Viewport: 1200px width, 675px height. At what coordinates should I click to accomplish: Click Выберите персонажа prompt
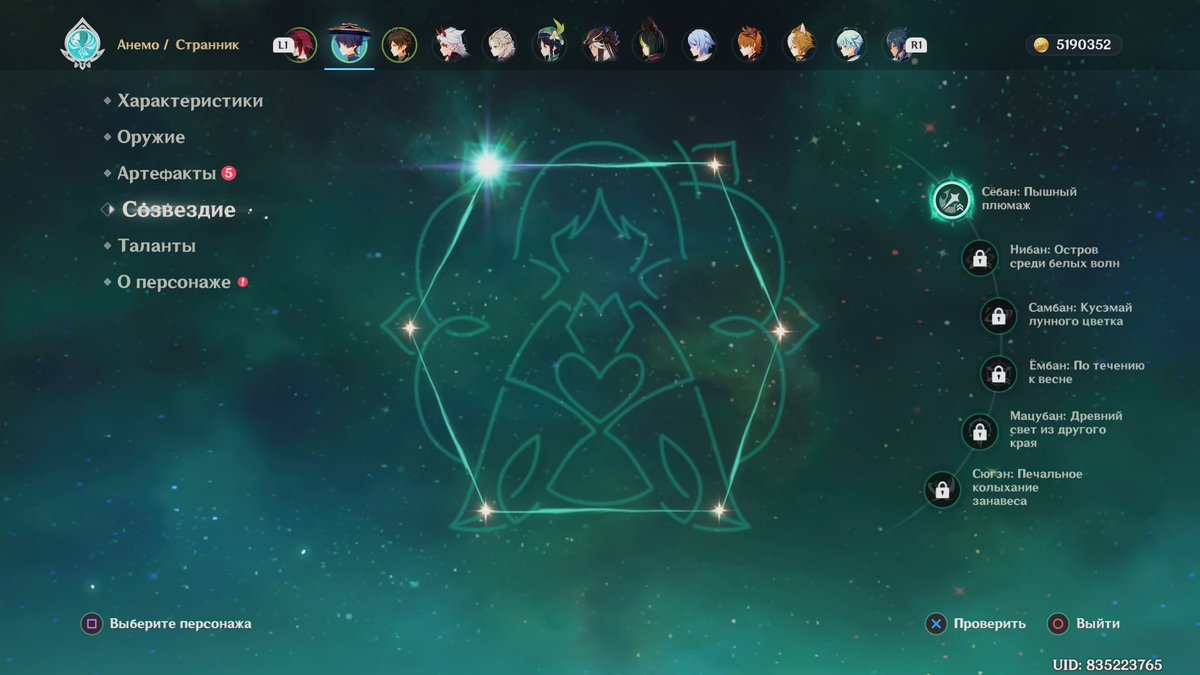pyautogui.click(x=181, y=624)
